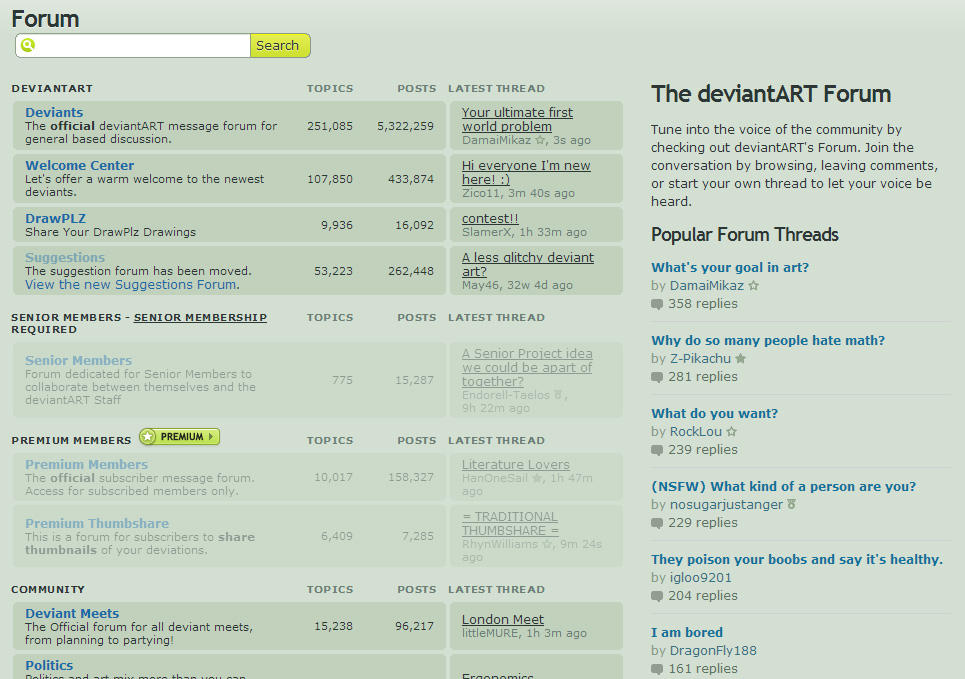Click the star icon next to HanOneSail
Image resolution: width=965 pixels, height=679 pixels.
[x=537, y=478]
